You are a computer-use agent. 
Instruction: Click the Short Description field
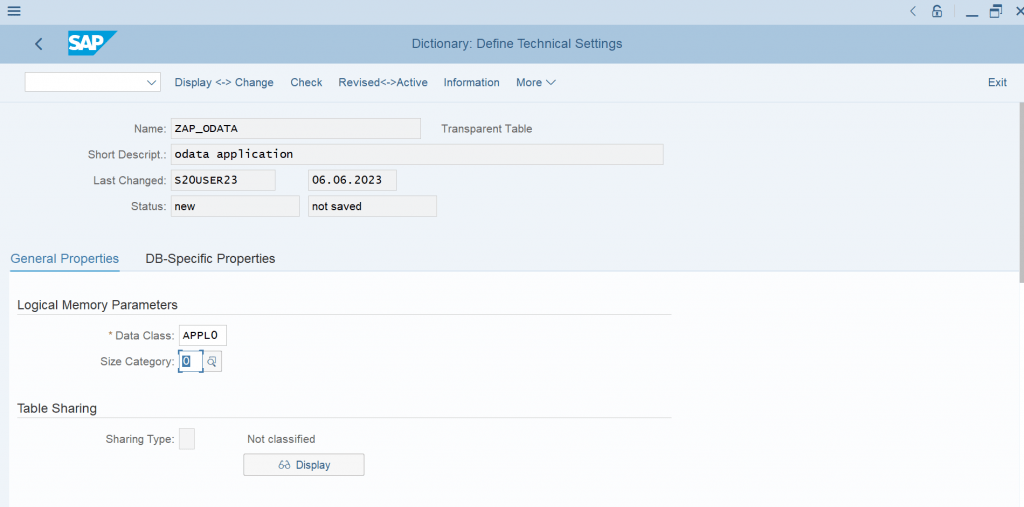(417, 154)
